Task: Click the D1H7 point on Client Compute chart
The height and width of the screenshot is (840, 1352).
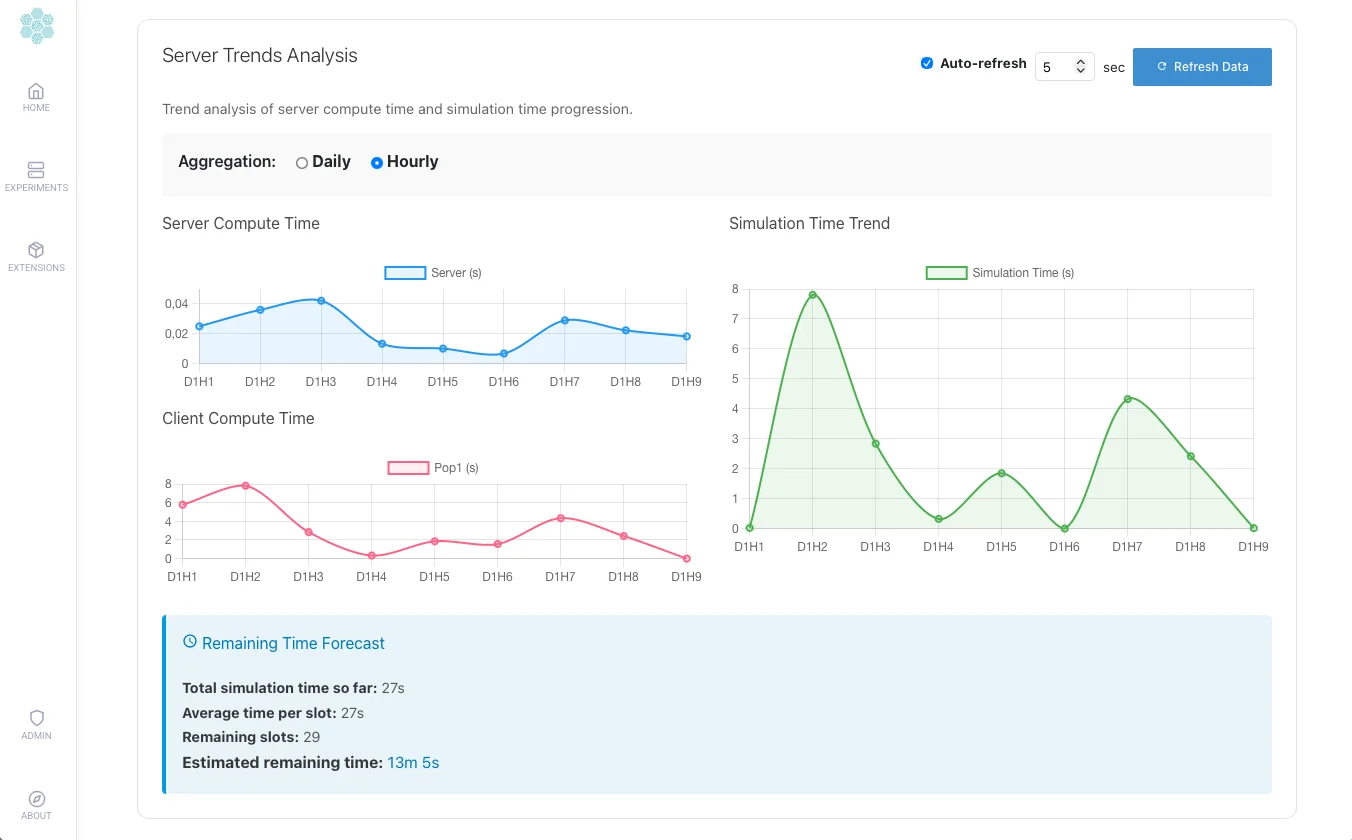Action: pyautogui.click(x=561, y=518)
